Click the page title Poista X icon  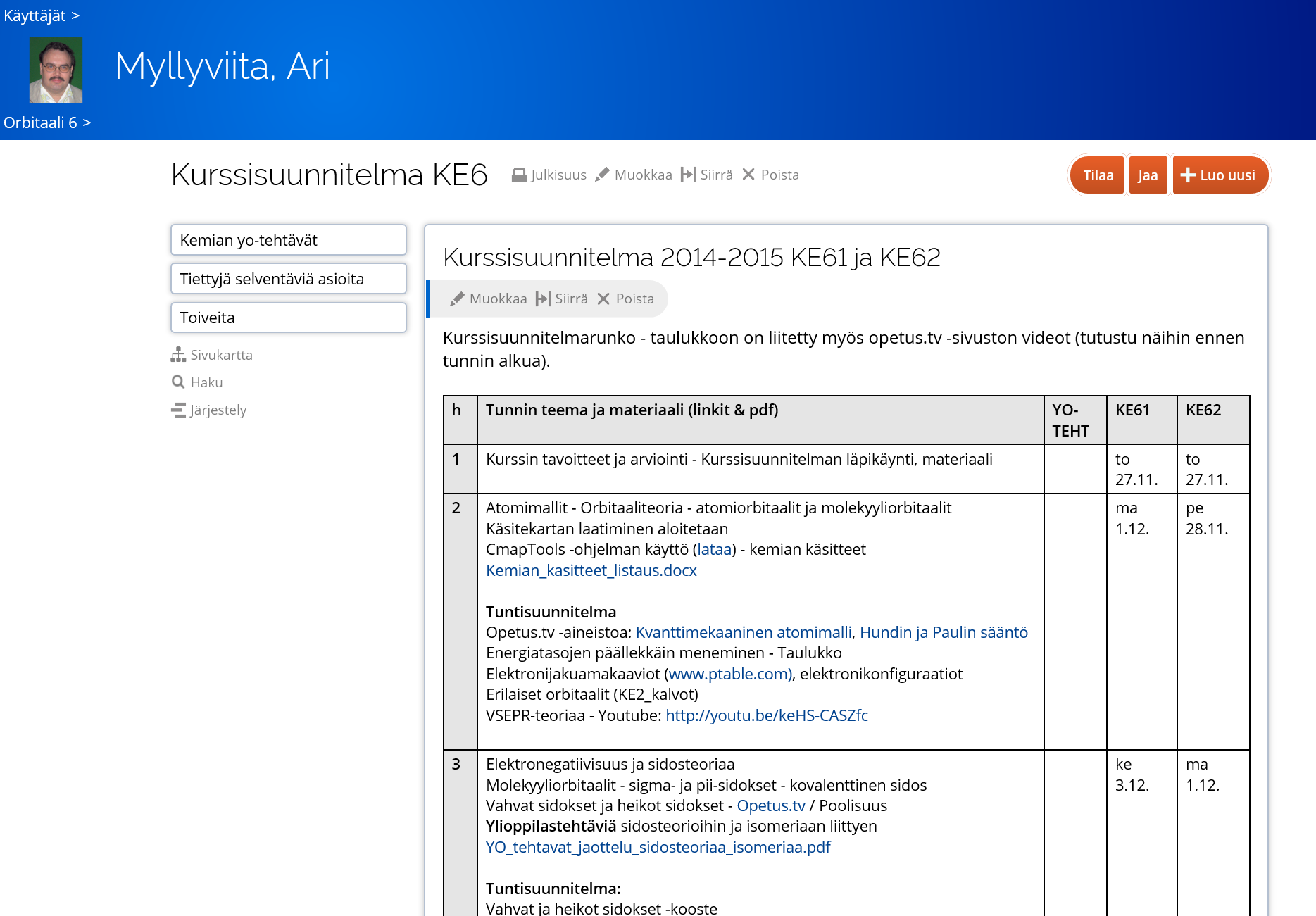click(x=748, y=175)
